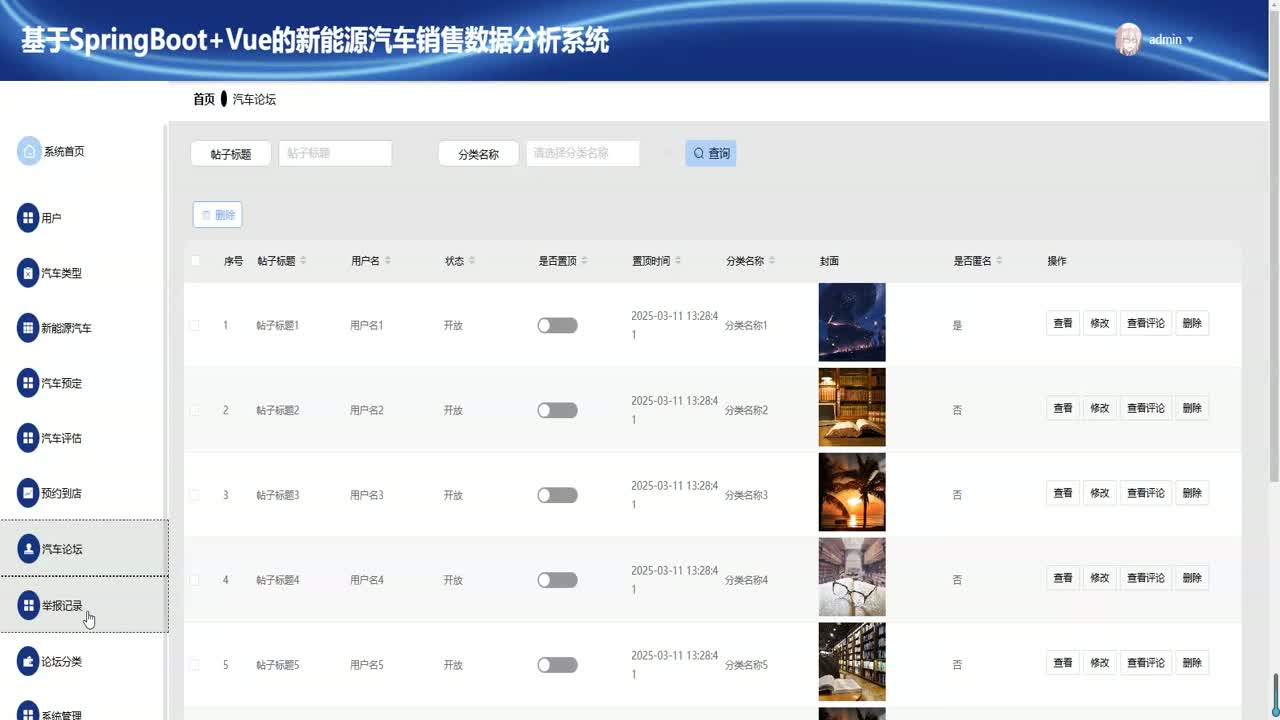Open cover thumbnail of 帖子标题4
1280x720 pixels.
pos(852,577)
